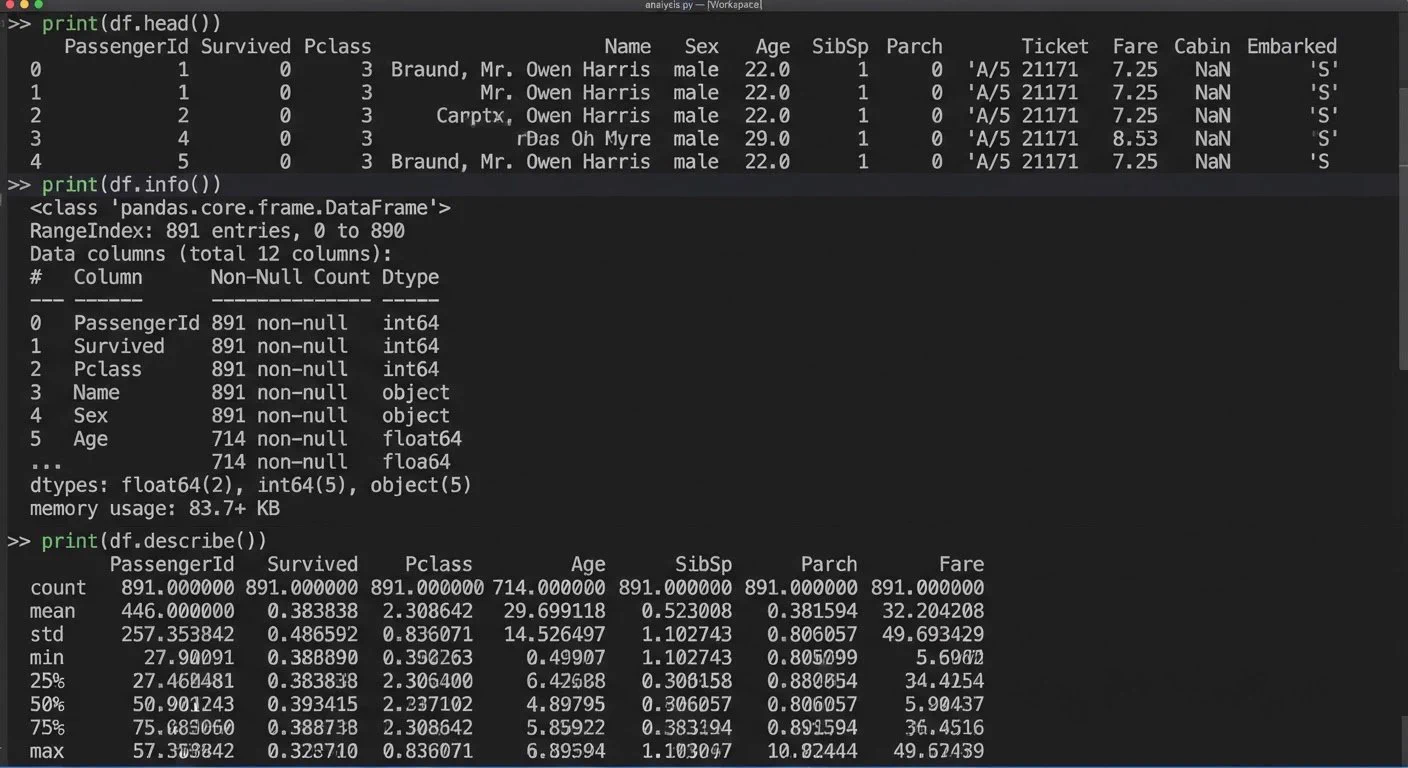The image size is (1408, 768).
Task: Click the yellow minimize window button
Action: (x=25, y=5)
